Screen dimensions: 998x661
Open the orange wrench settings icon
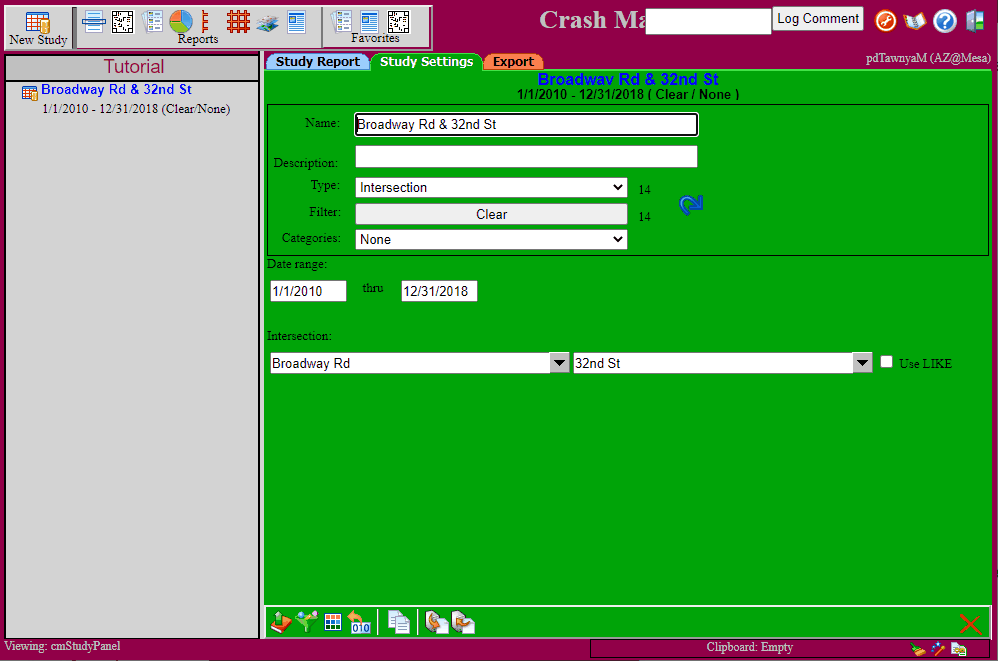885,21
